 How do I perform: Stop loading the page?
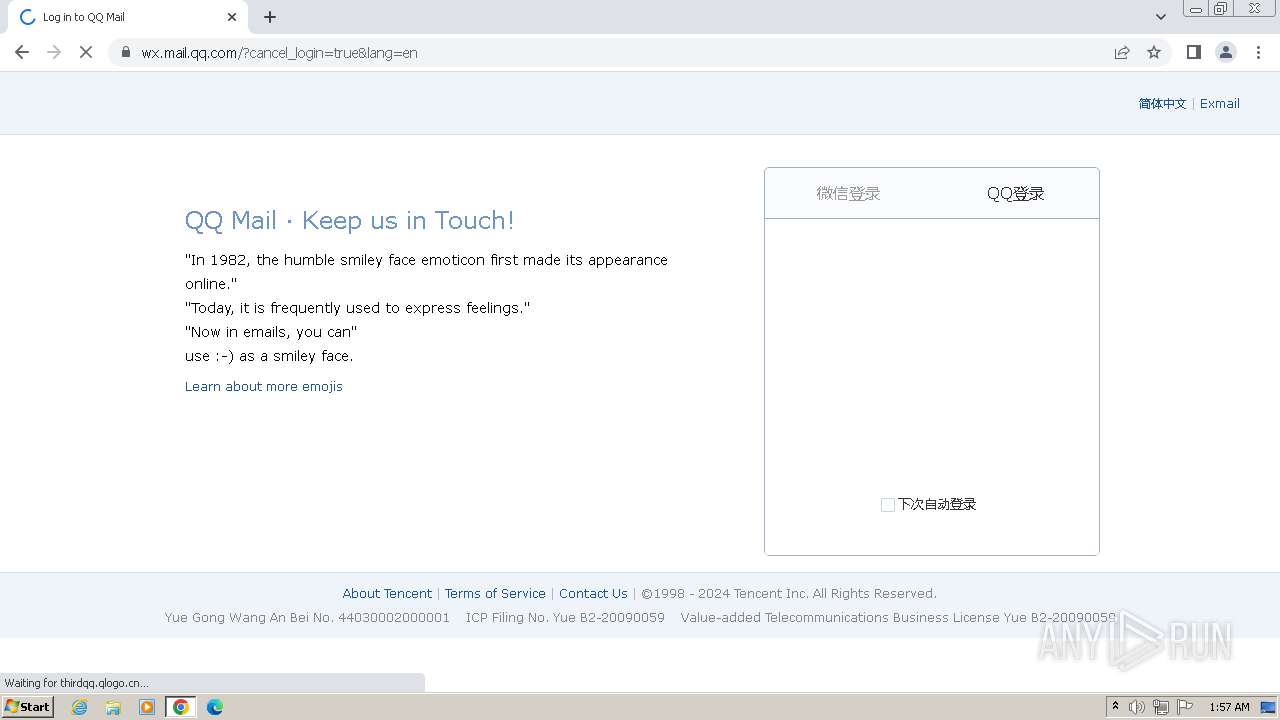(x=86, y=52)
